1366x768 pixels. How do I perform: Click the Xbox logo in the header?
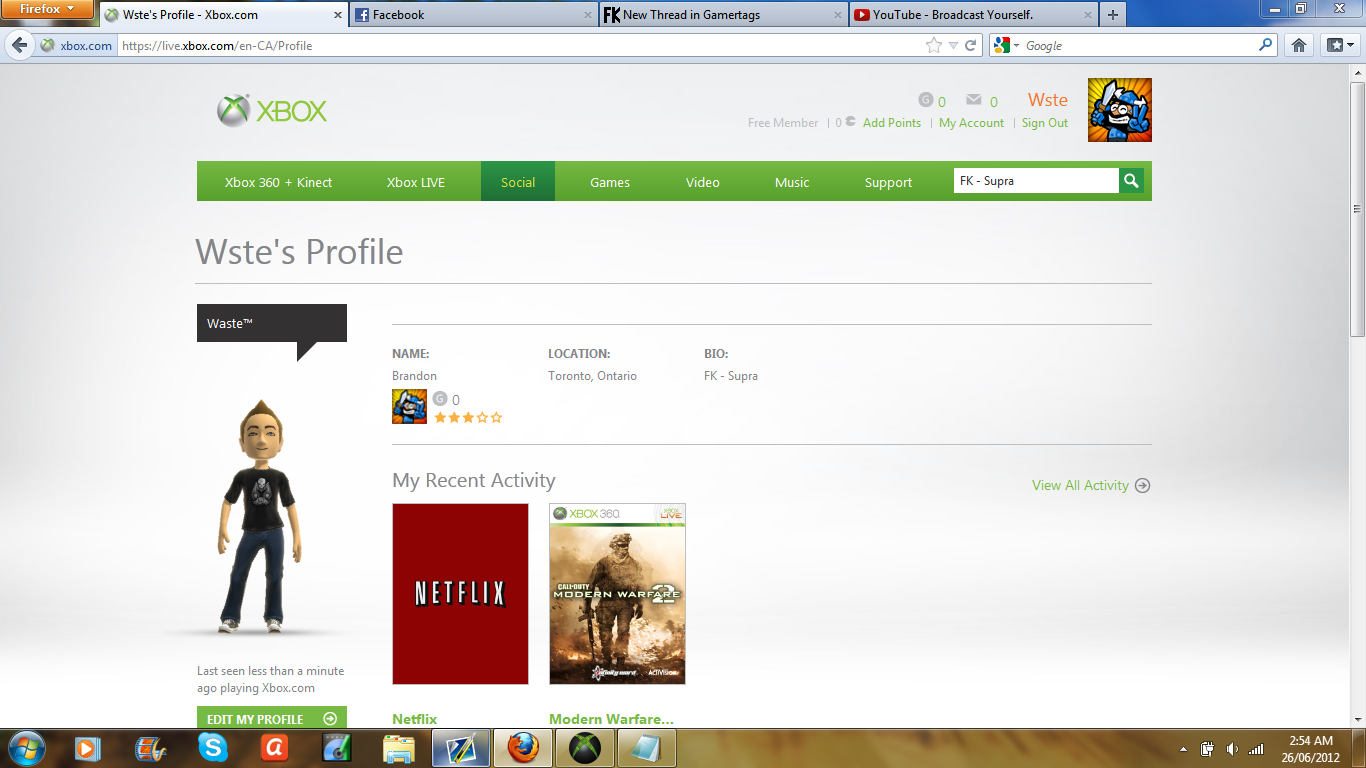tap(272, 110)
